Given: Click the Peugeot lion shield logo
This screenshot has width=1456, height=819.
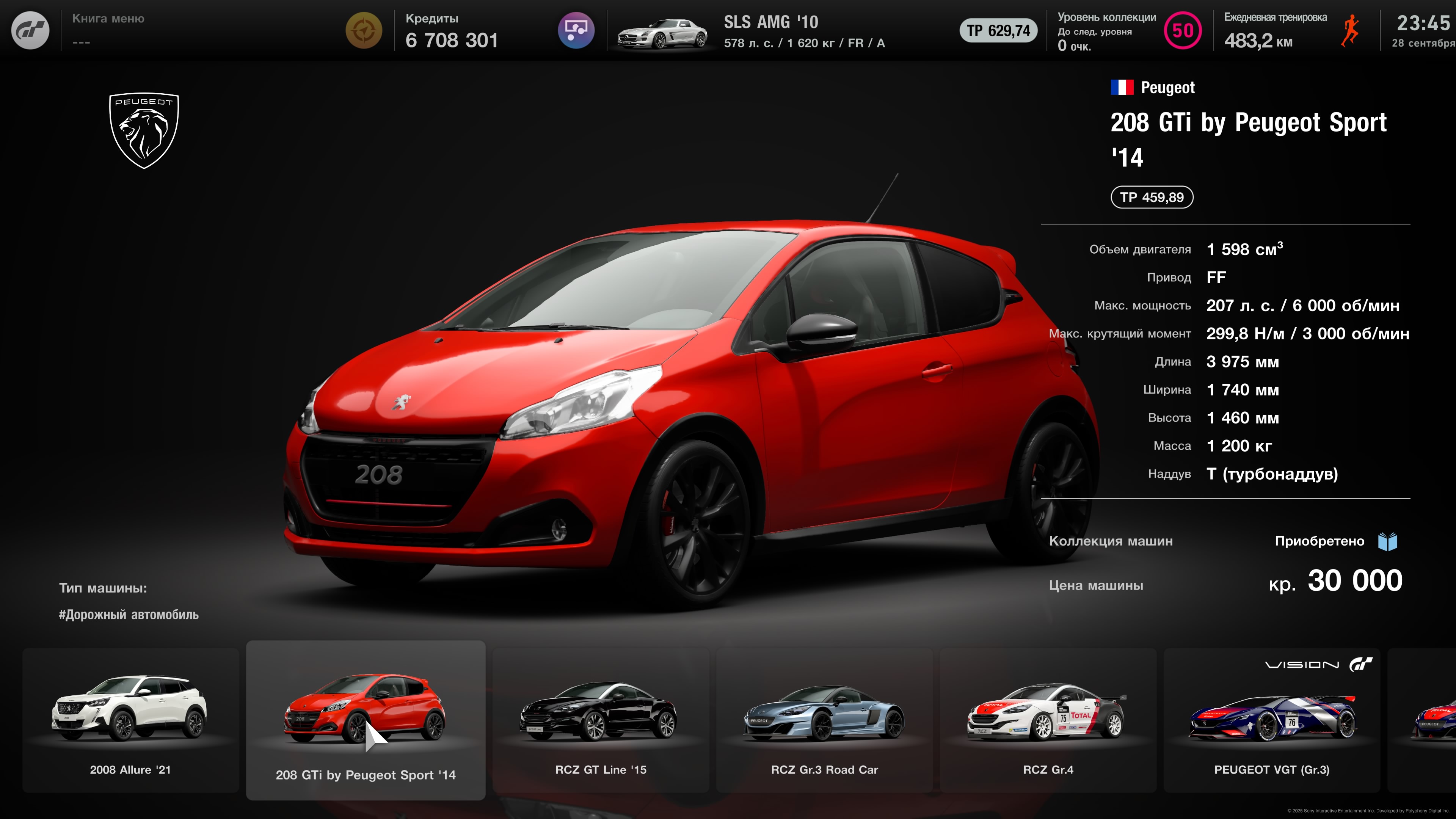Looking at the screenshot, I should point(144,130).
